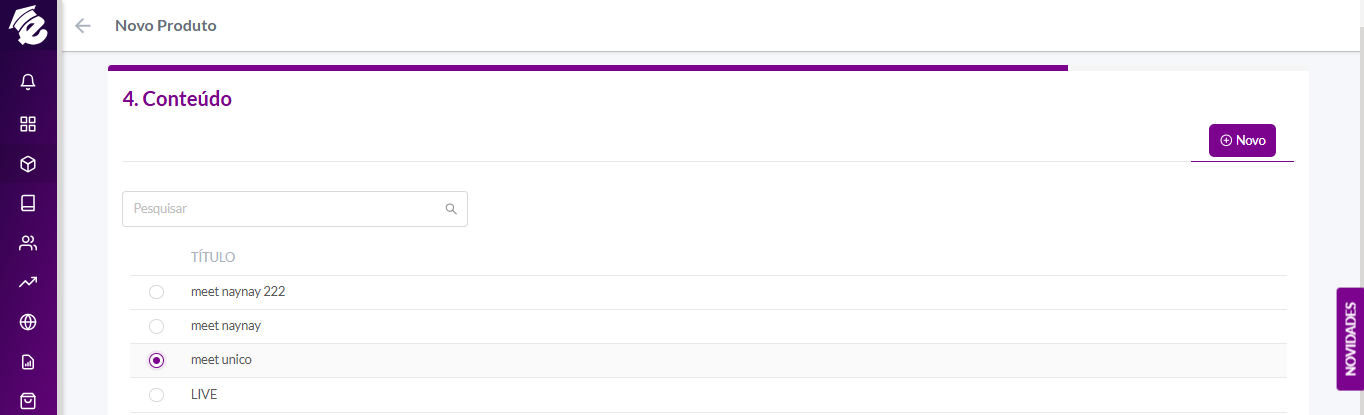Open the users icon in sidebar
This screenshot has width=1364, height=415.
[x=28, y=243]
